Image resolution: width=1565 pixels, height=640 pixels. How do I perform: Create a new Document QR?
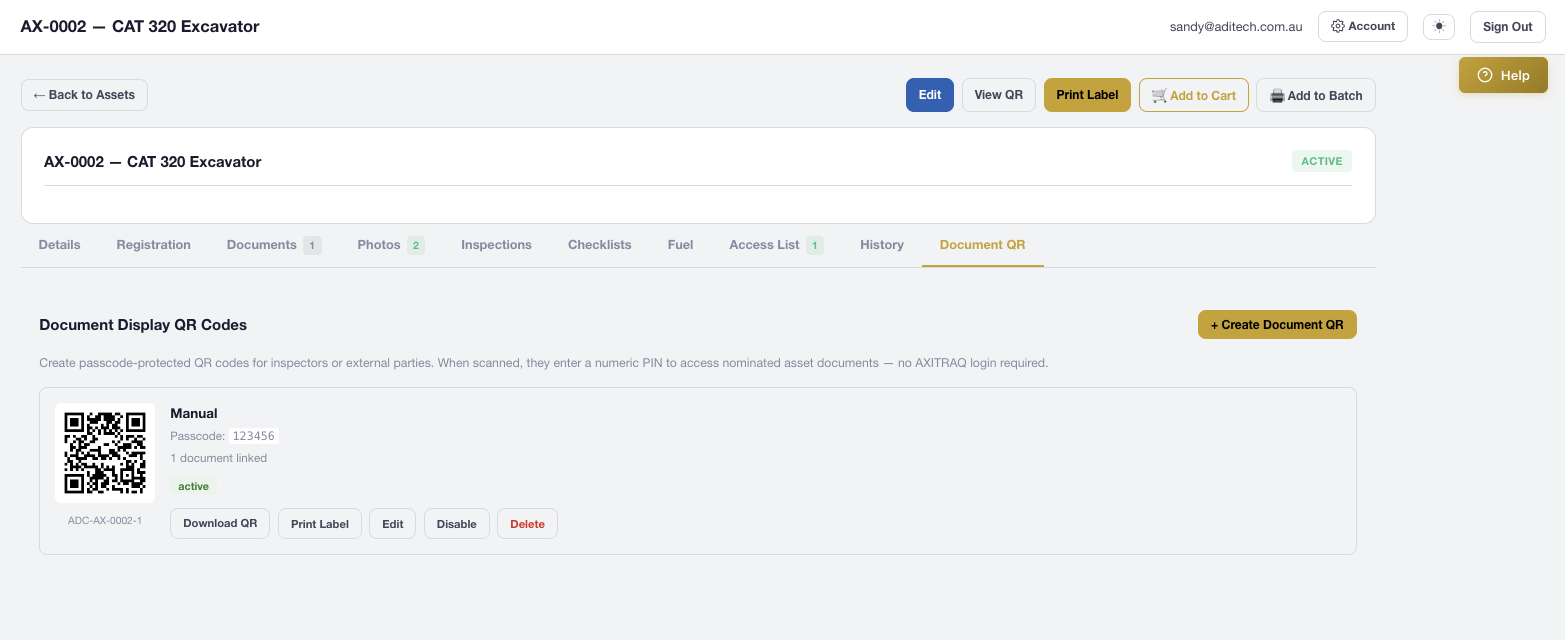pyautogui.click(x=1277, y=325)
